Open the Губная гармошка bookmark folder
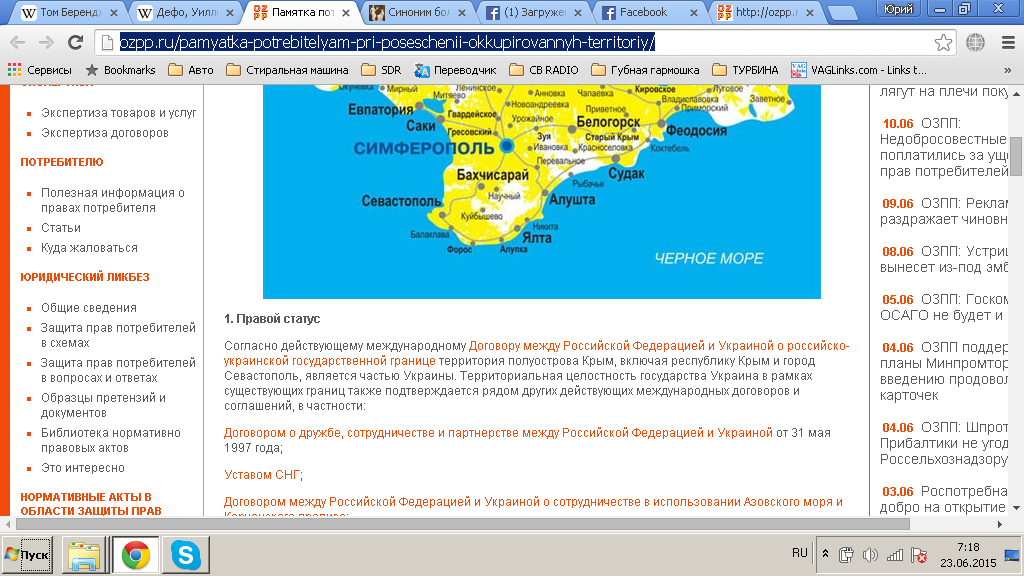This screenshot has width=1024, height=576. click(645, 70)
